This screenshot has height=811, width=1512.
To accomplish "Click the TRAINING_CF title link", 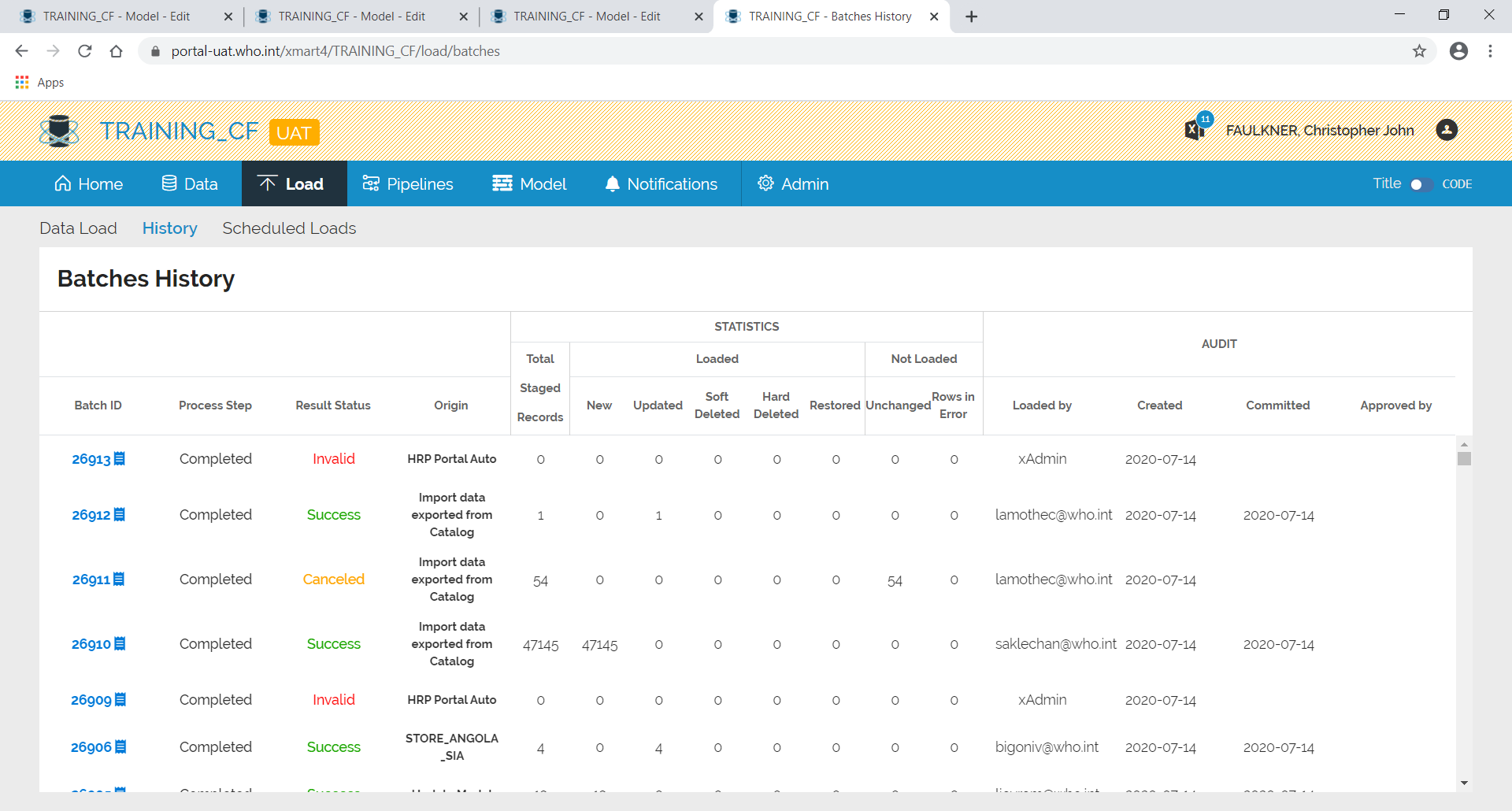I will tap(179, 131).
